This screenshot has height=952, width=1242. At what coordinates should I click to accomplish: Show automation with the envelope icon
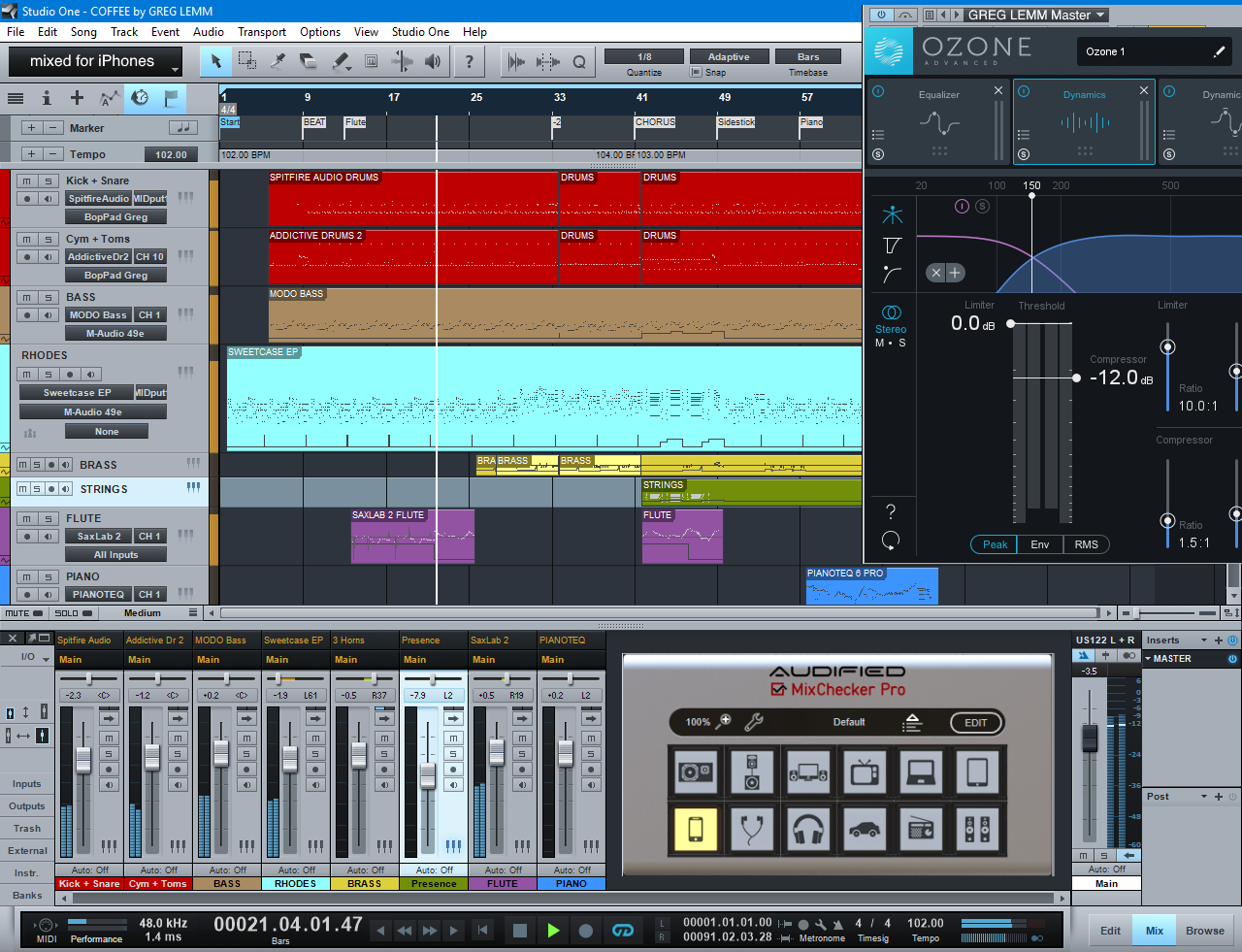[109, 98]
